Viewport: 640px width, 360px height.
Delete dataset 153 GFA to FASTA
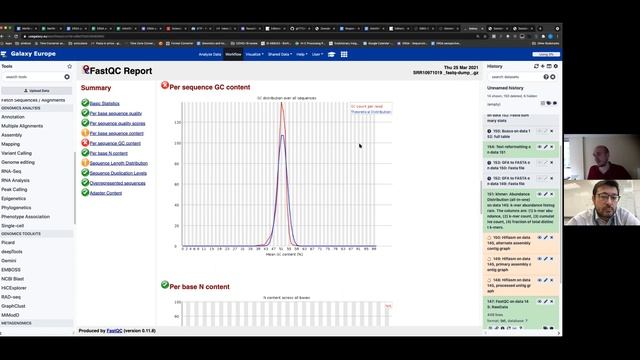[x=552, y=162]
